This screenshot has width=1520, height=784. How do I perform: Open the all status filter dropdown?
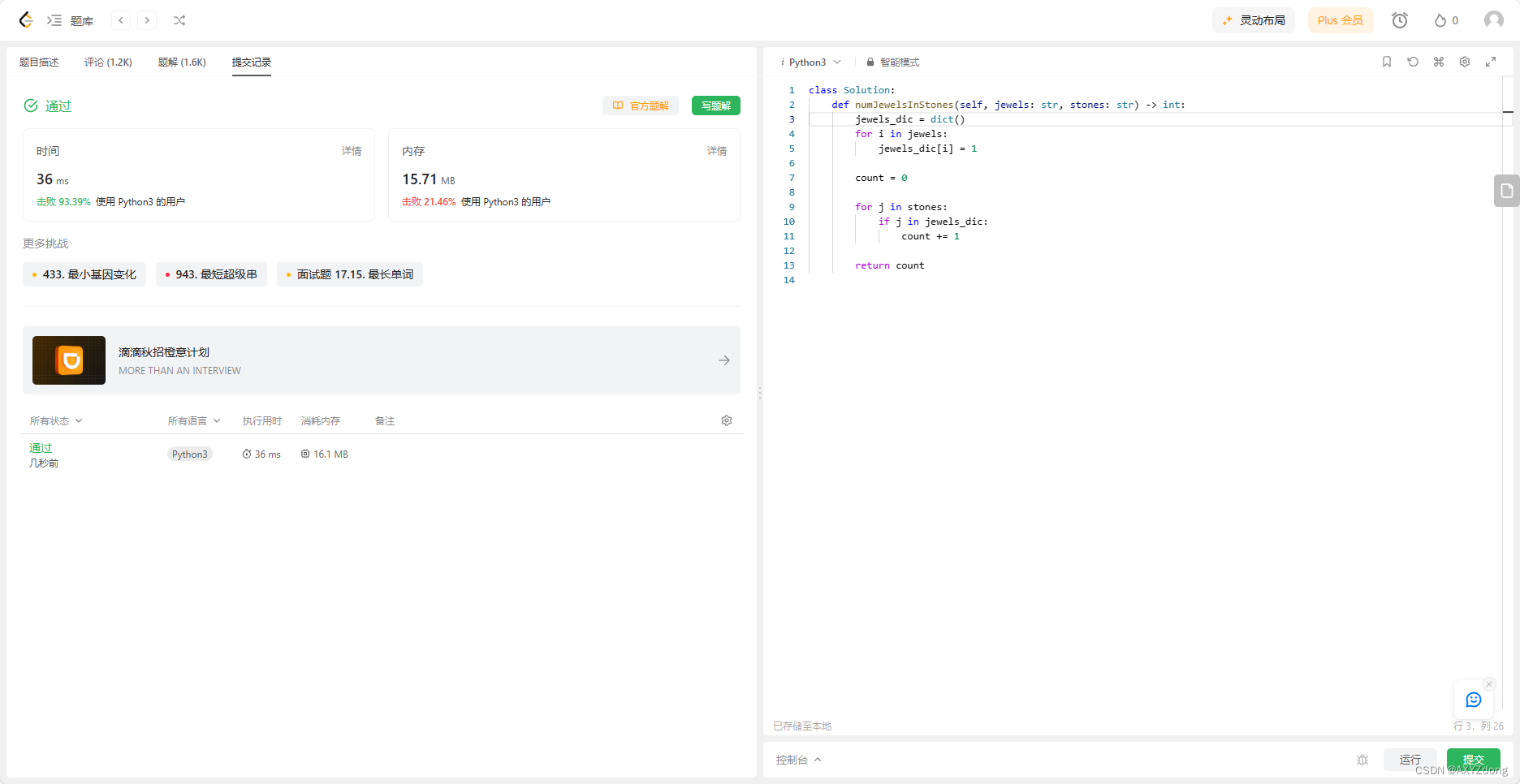(56, 420)
